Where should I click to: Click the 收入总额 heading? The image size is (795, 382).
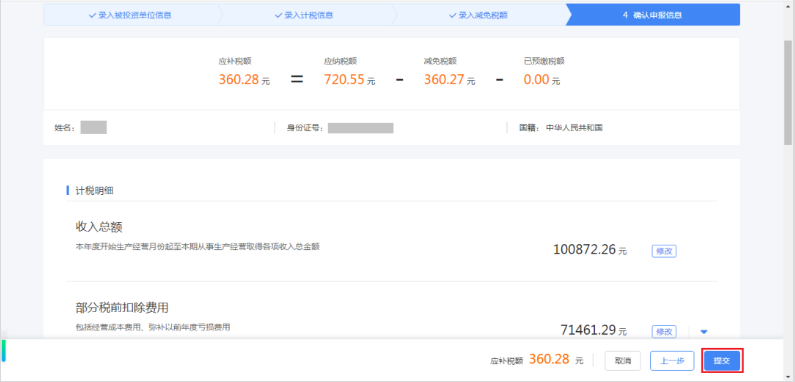[x=99, y=226]
